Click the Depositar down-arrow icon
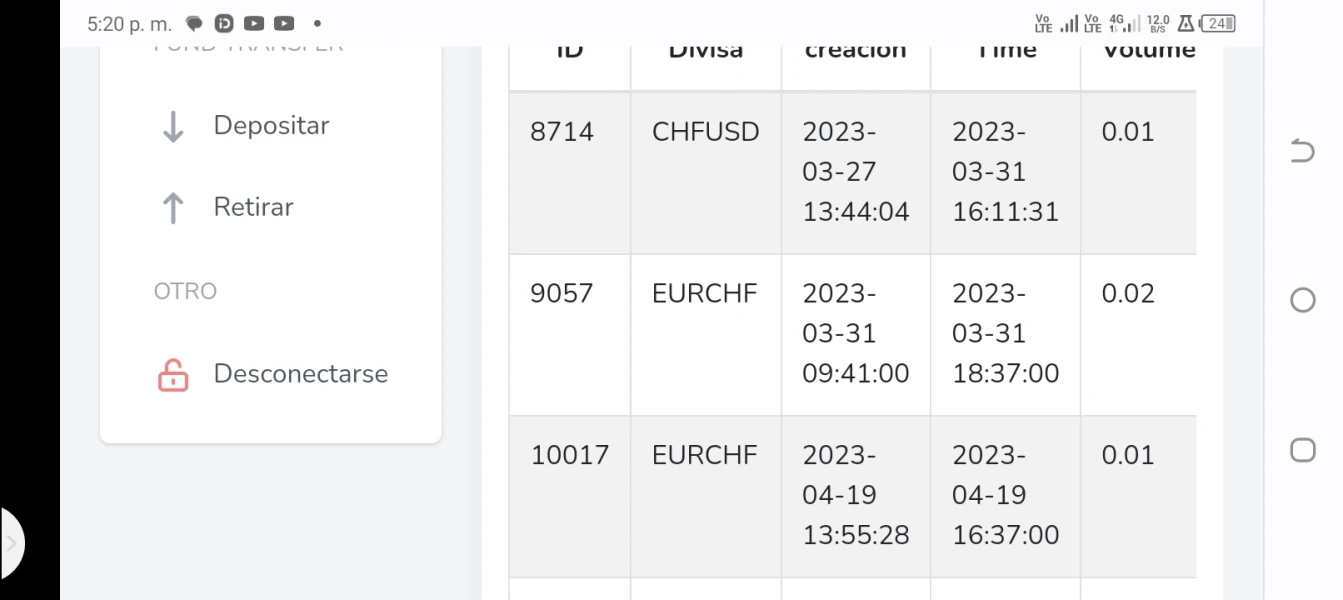This screenshot has width=1343, height=600. 173,127
